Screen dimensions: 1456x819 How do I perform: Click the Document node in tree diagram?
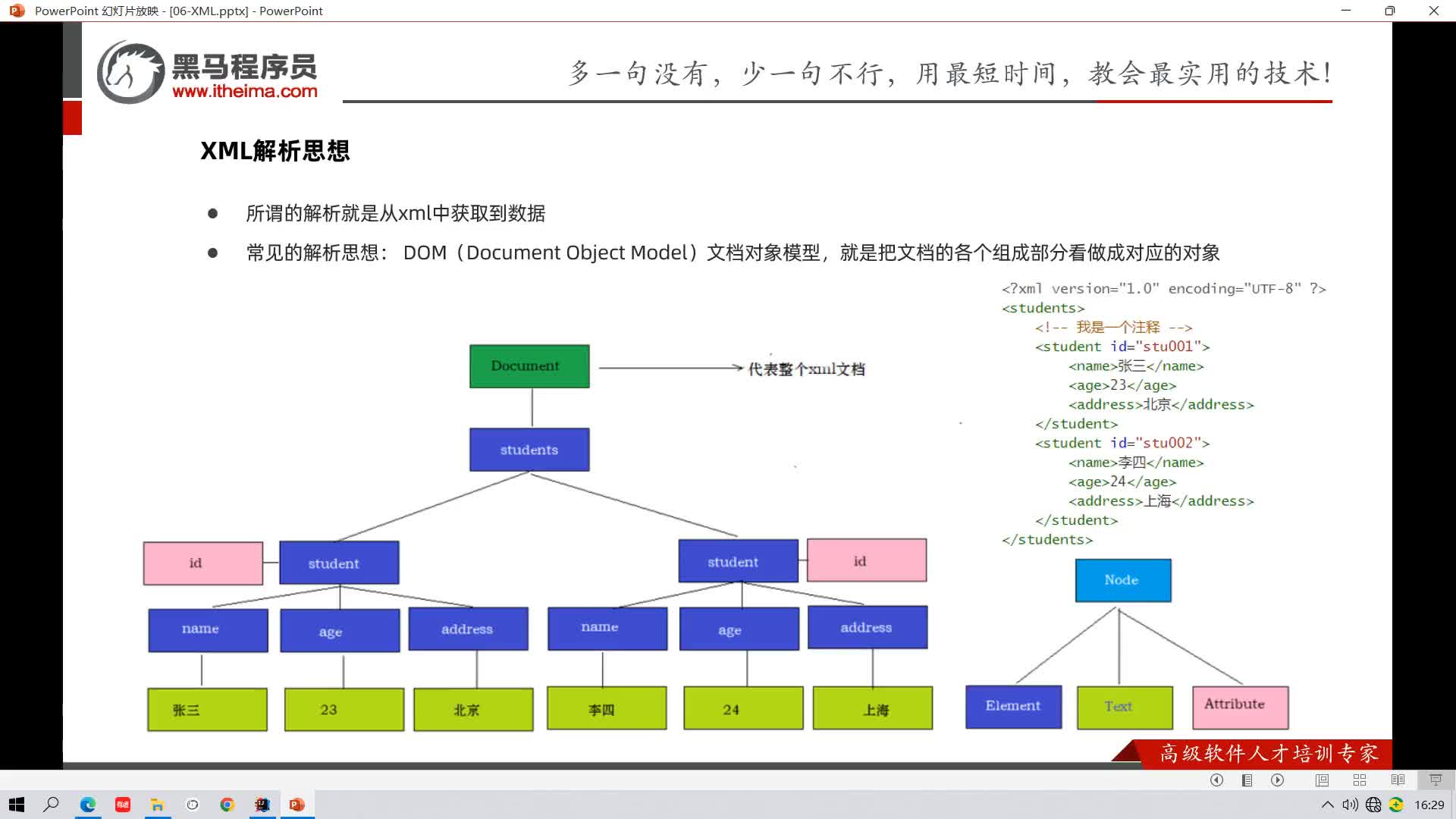point(528,366)
